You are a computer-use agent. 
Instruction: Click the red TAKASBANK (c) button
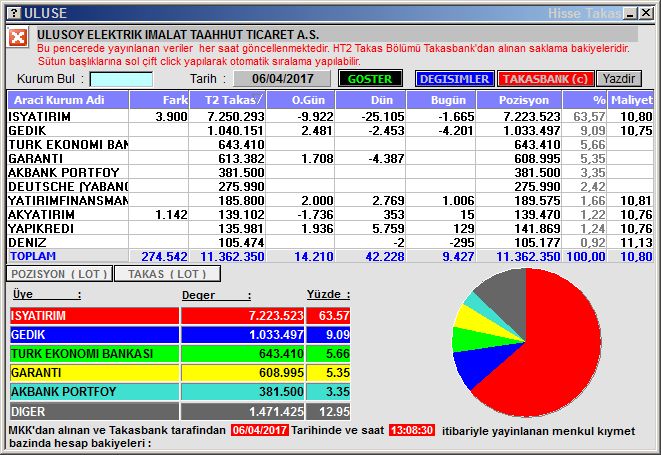point(545,79)
